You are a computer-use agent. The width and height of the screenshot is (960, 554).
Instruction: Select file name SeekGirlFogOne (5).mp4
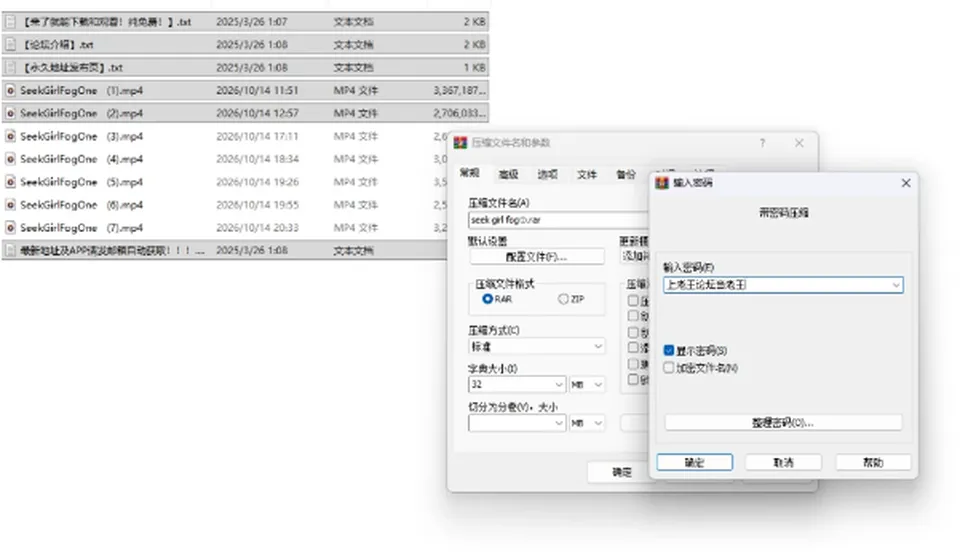(81, 182)
